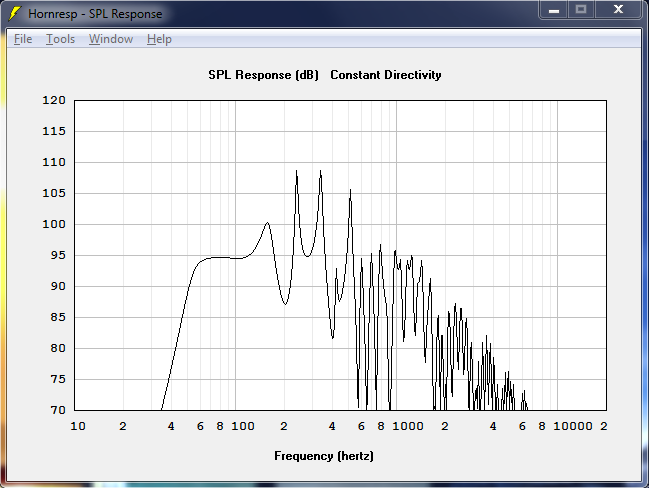Screen dimensions: 649x488
Task: Click the Hornresp lightning bolt title icon
Action: pyautogui.click(x=15, y=13)
